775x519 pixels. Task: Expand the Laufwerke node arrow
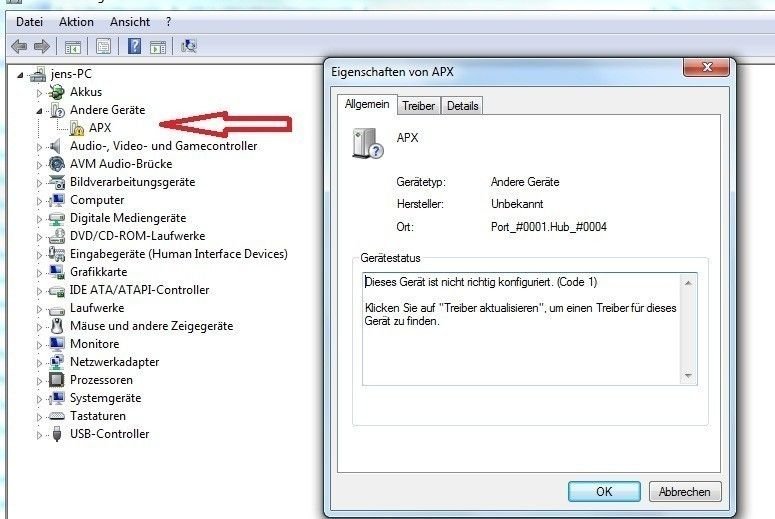[39, 308]
